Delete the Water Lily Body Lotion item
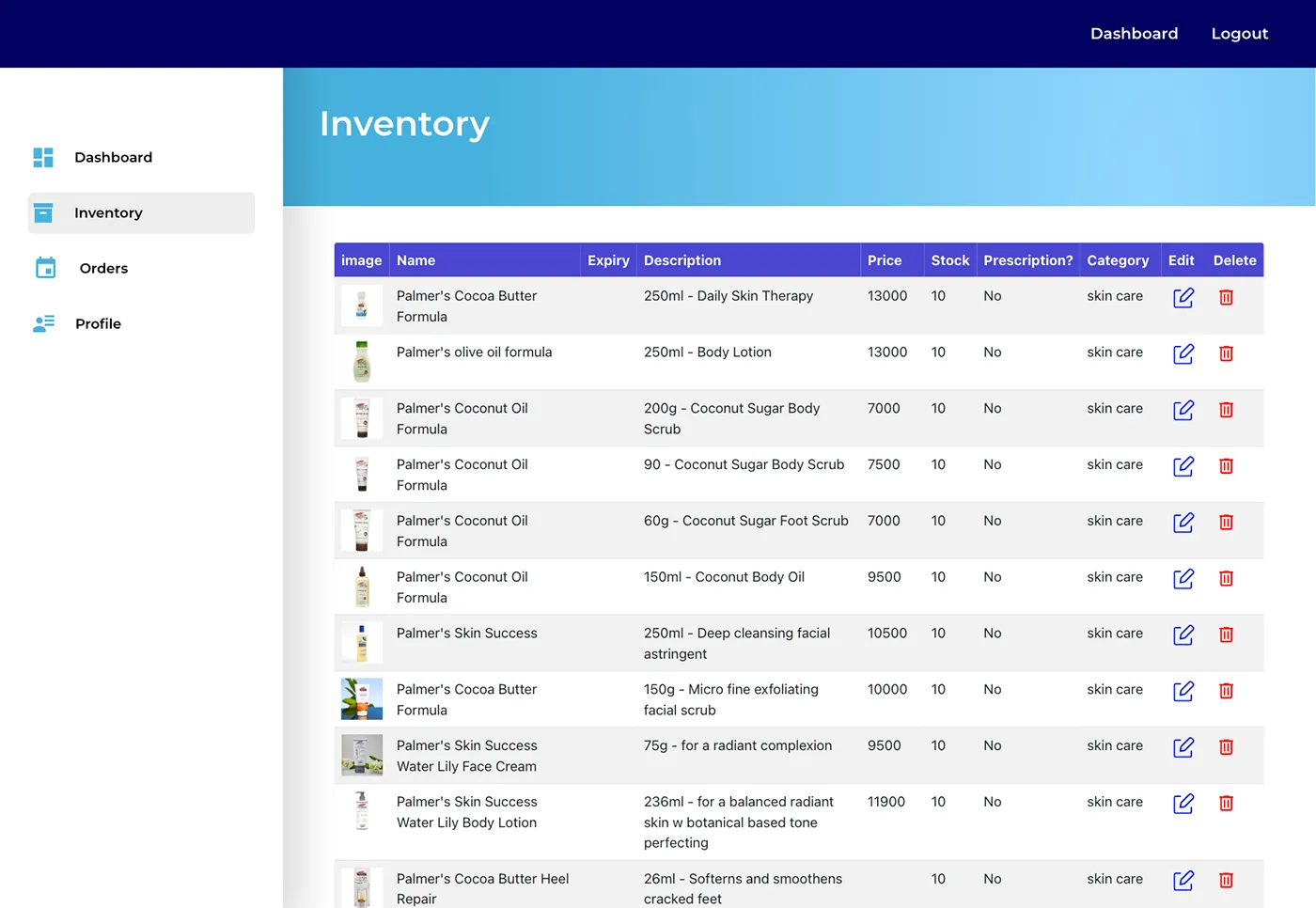The width and height of the screenshot is (1316, 908). pos(1226,804)
